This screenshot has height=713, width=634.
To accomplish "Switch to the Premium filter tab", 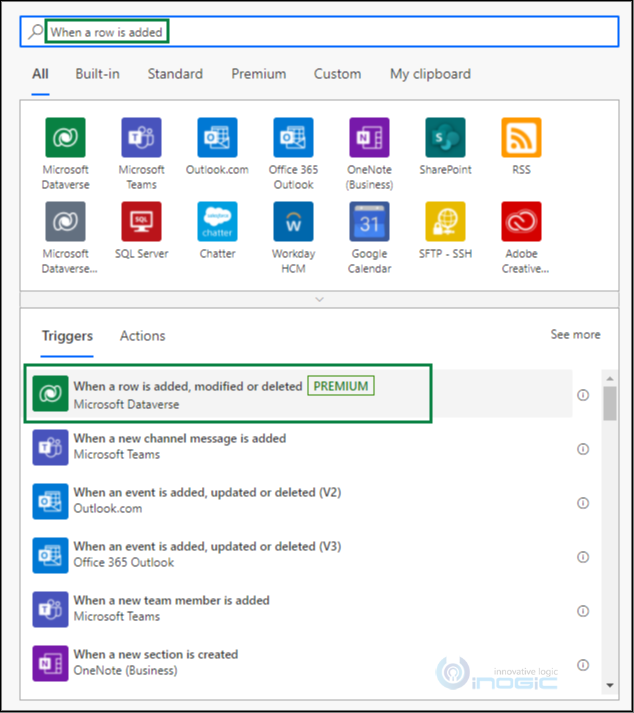I will click(x=258, y=74).
